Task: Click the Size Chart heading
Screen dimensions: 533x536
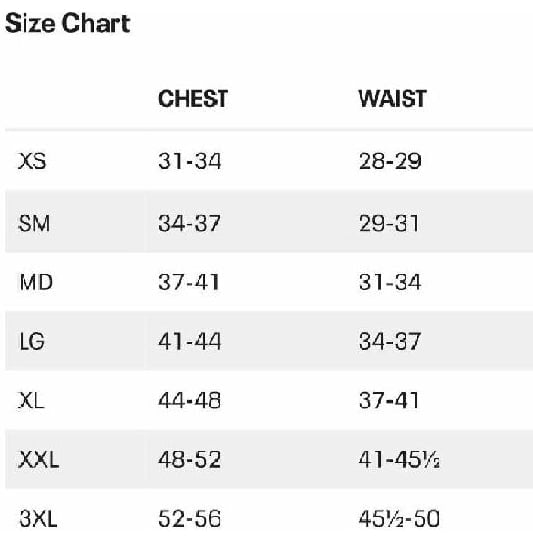Action: click(68, 23)
